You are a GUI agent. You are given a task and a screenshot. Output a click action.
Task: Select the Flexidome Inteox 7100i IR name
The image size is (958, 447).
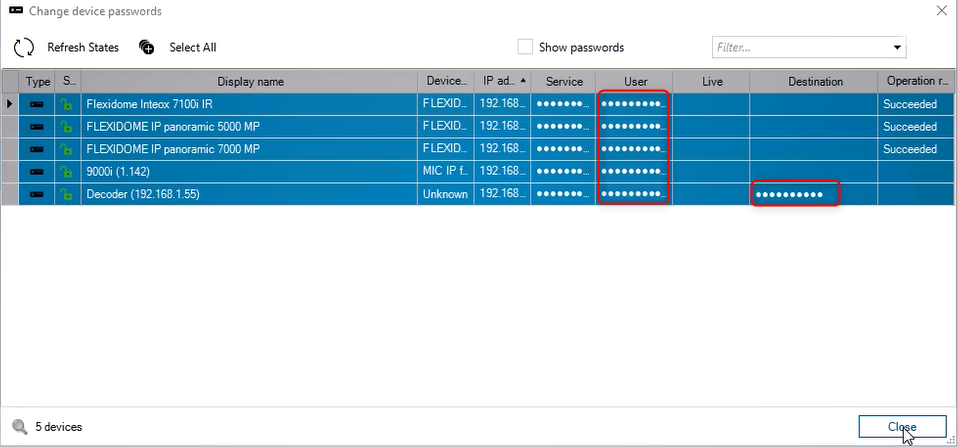150,104
